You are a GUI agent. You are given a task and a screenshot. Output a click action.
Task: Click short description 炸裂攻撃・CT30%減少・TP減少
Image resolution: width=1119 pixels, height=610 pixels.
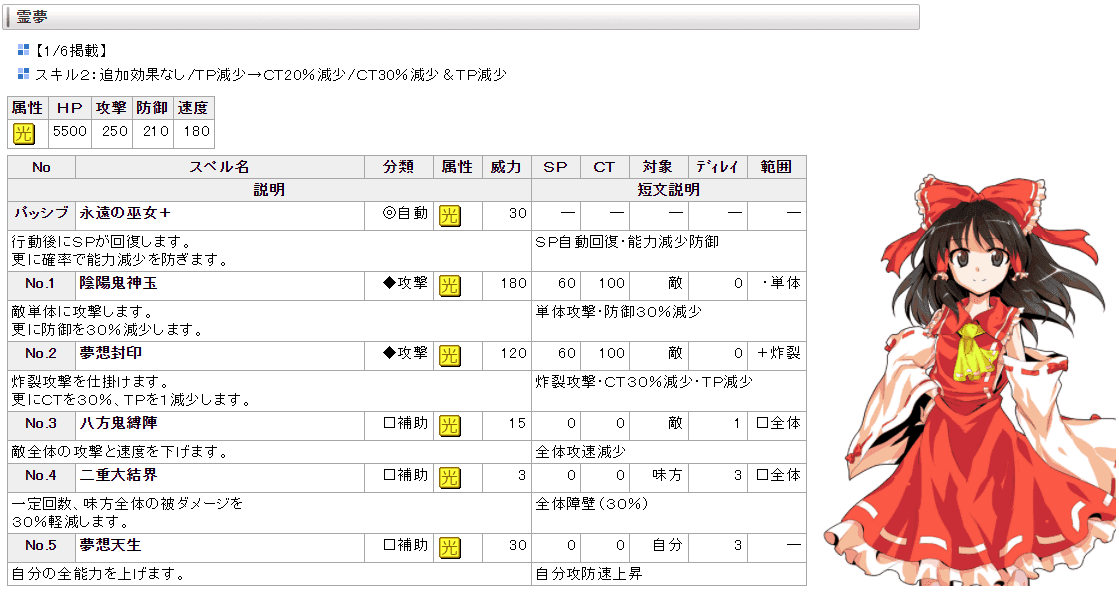point(644,382)
